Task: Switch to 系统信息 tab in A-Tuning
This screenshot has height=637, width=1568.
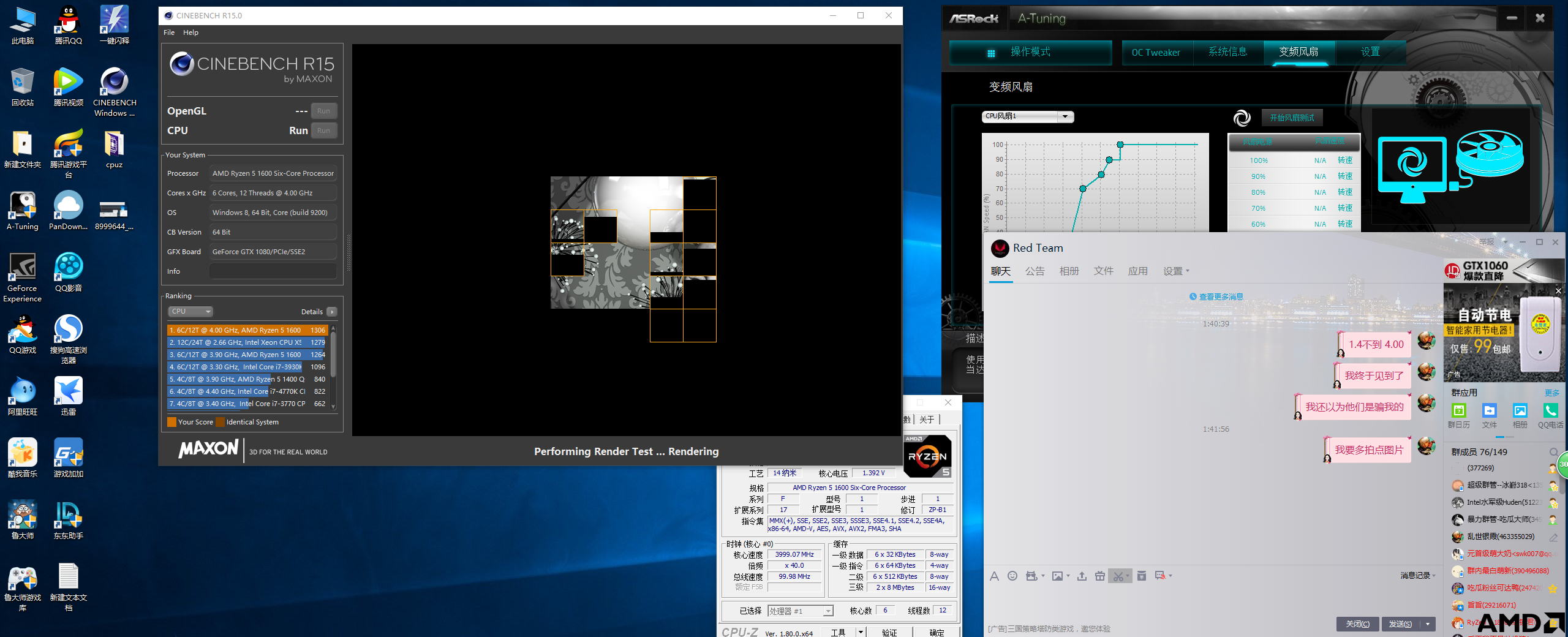Action: click(1227, 52)
